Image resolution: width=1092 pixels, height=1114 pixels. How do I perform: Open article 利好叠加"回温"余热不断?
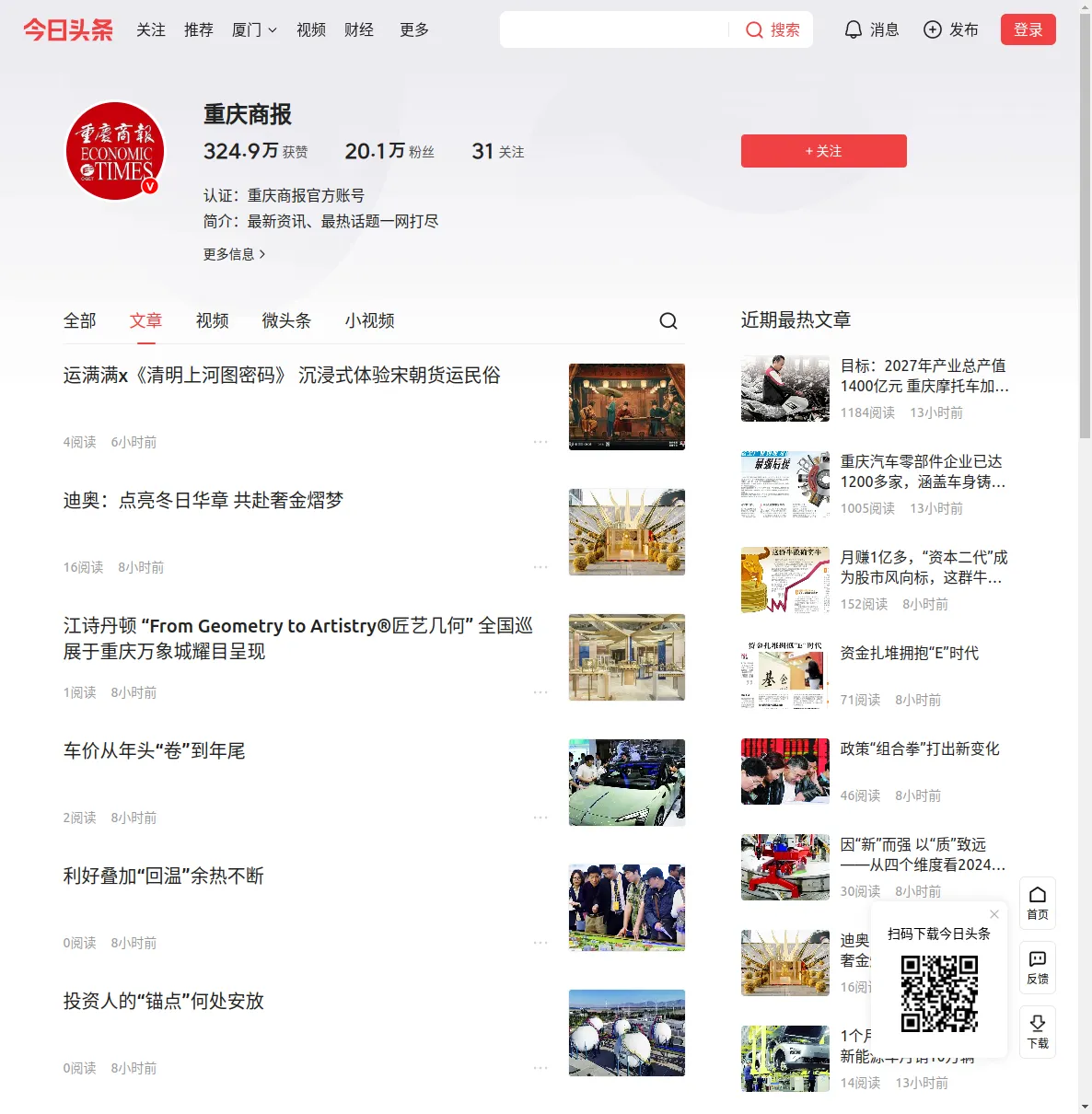[x=164, y=876]
